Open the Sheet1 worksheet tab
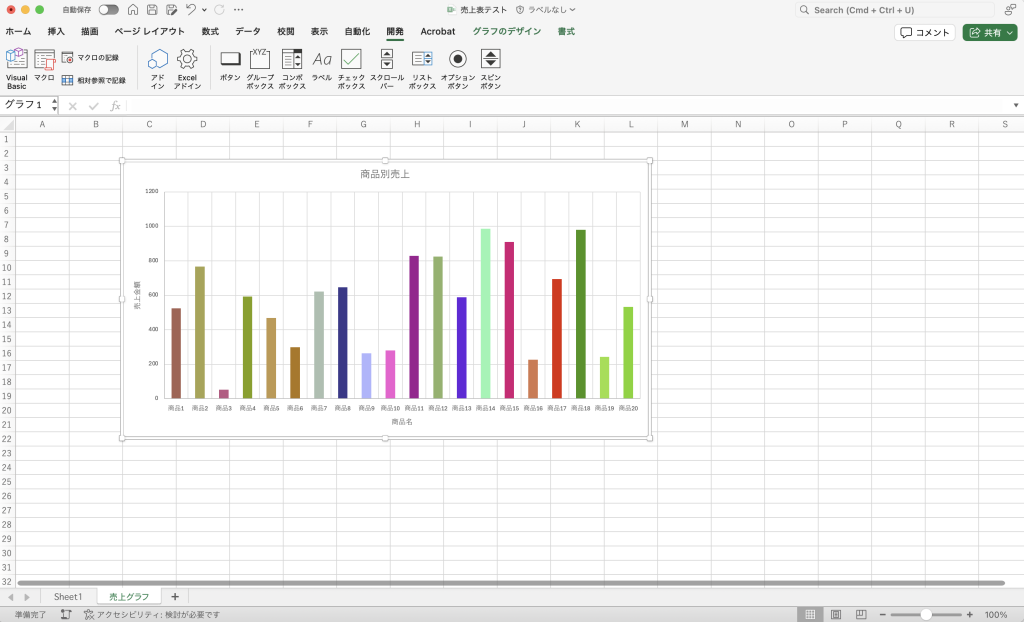The image size is (1024, 622). (x=68, y=597)
